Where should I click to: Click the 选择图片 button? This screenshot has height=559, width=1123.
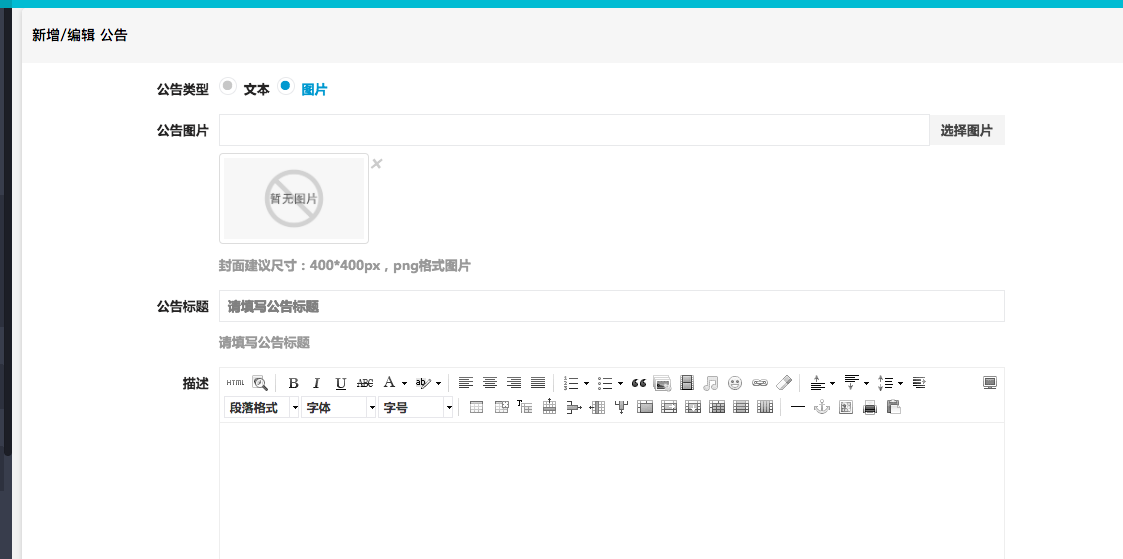click(967, 130)
